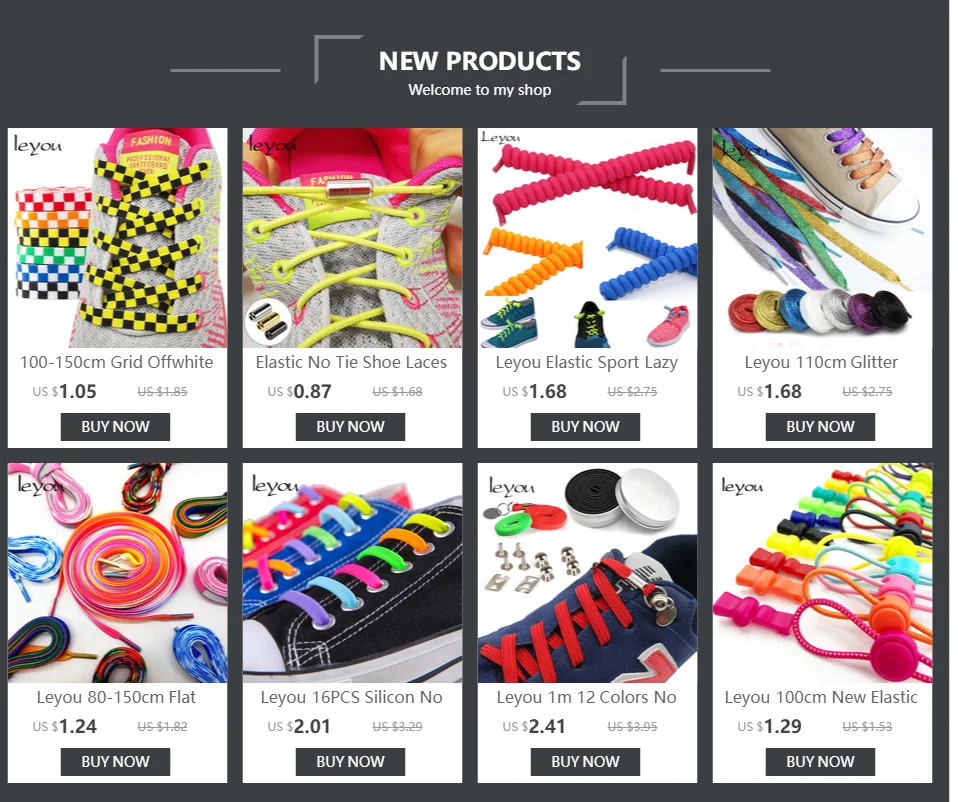The image size is (958, 802).
Task: Click BUY NOW for Leyou 80-150cm Flat
Action: [x=115, y=762]
